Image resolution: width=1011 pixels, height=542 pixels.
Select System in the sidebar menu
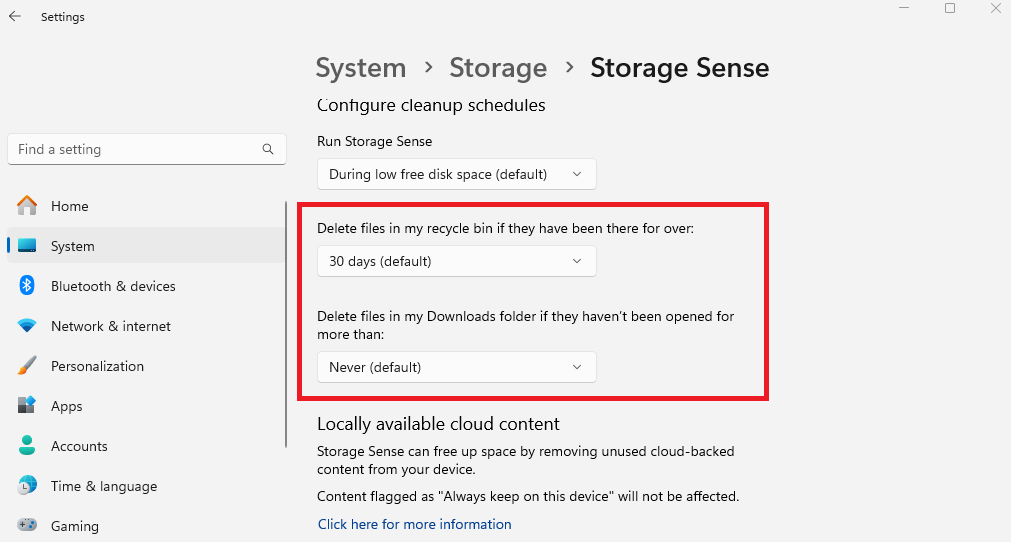coord(73,246)
